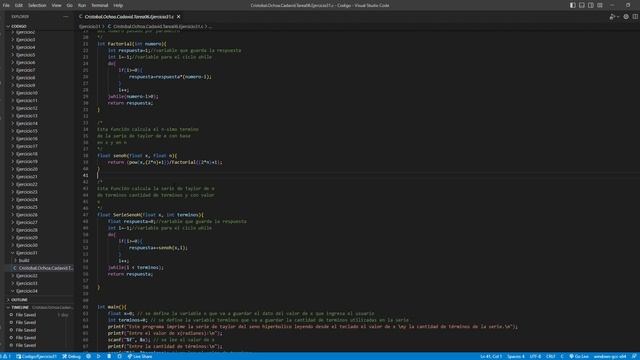Screen dimensions: 640x360
Task: Click the int Factorial function declaration line
Action: [131, 44]
